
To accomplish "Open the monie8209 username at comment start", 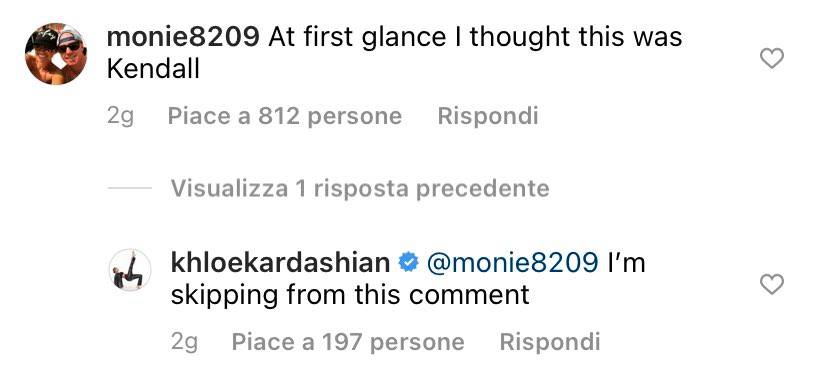I will coord(183,37).
